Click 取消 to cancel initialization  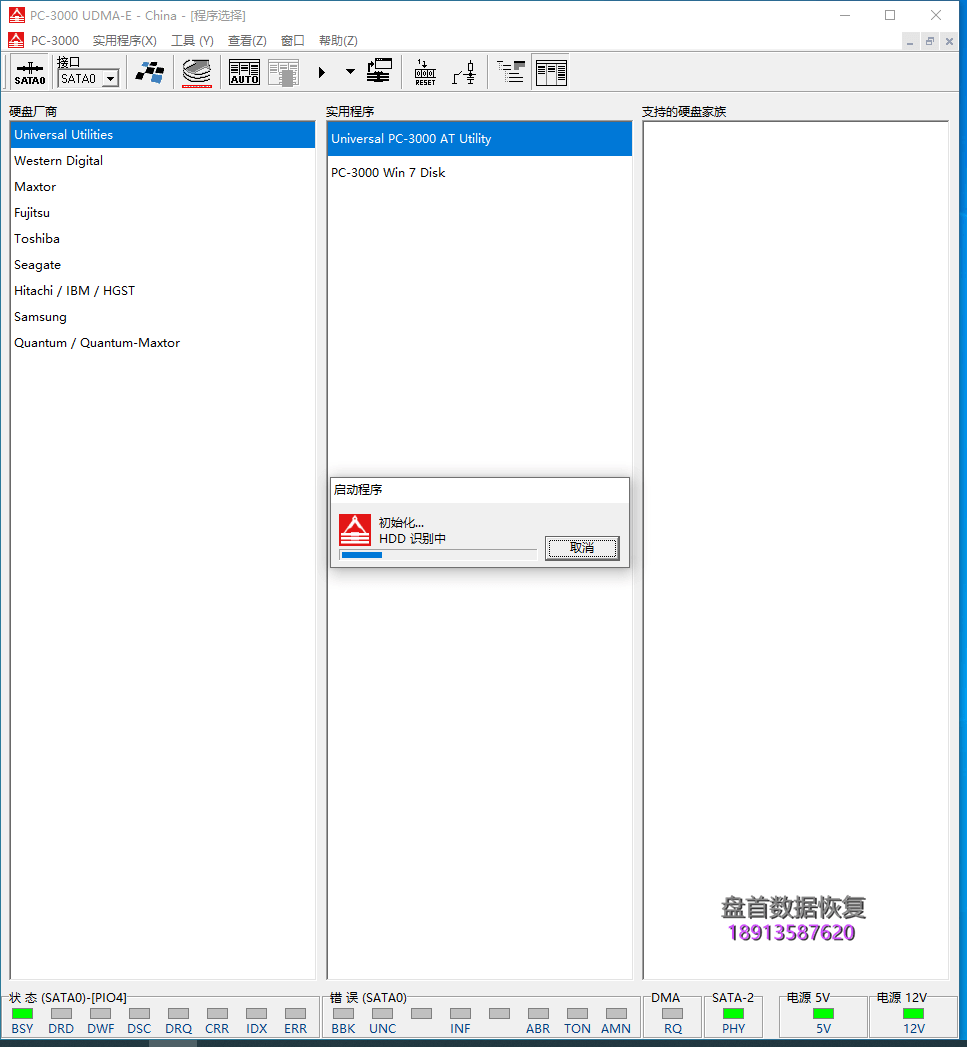coord(582,548)
